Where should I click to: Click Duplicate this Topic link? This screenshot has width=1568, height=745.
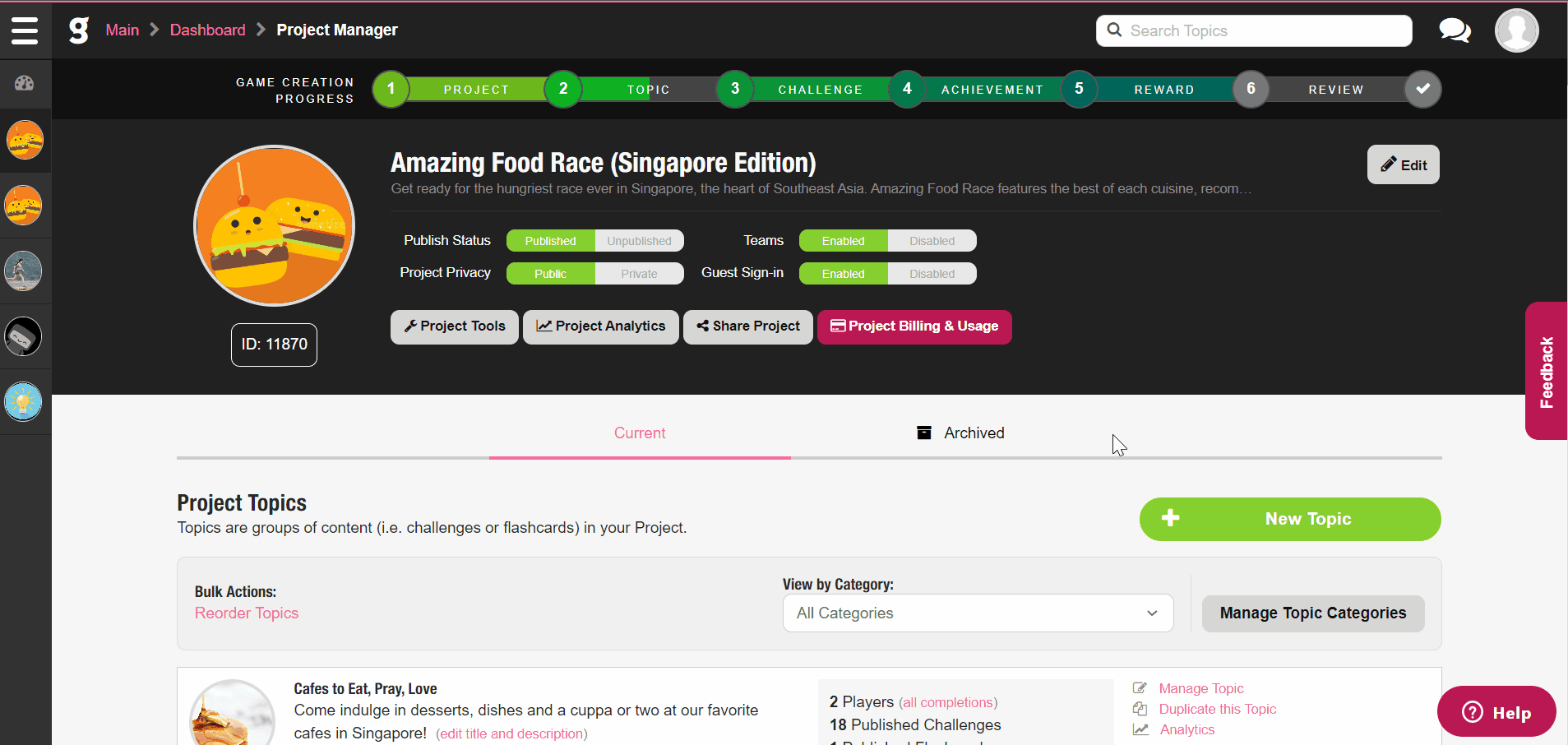click(1218, 709)
